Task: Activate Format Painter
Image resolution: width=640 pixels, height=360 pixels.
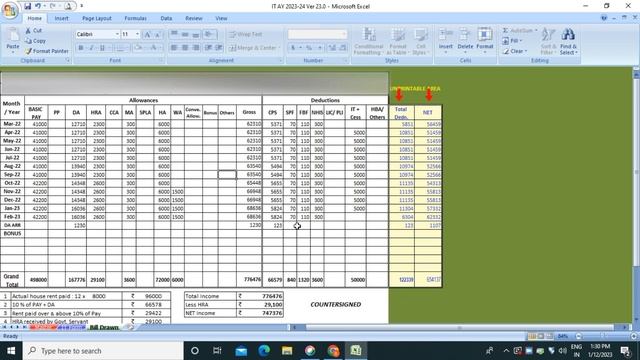Action: (x=47, y=51)
